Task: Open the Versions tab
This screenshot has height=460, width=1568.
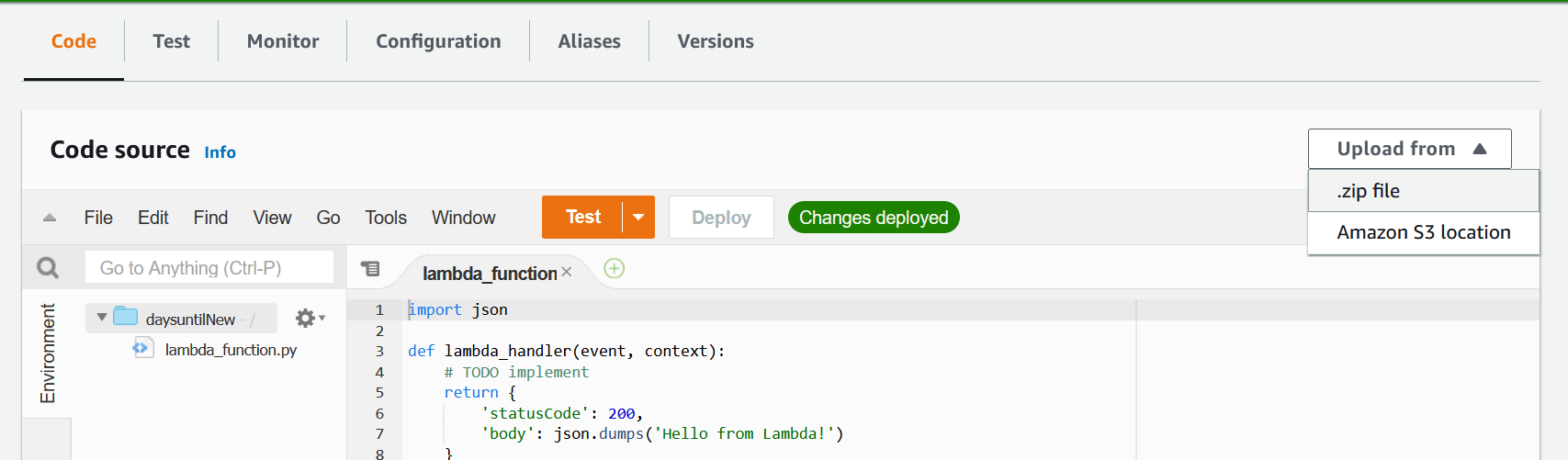Action: point(716,41)
